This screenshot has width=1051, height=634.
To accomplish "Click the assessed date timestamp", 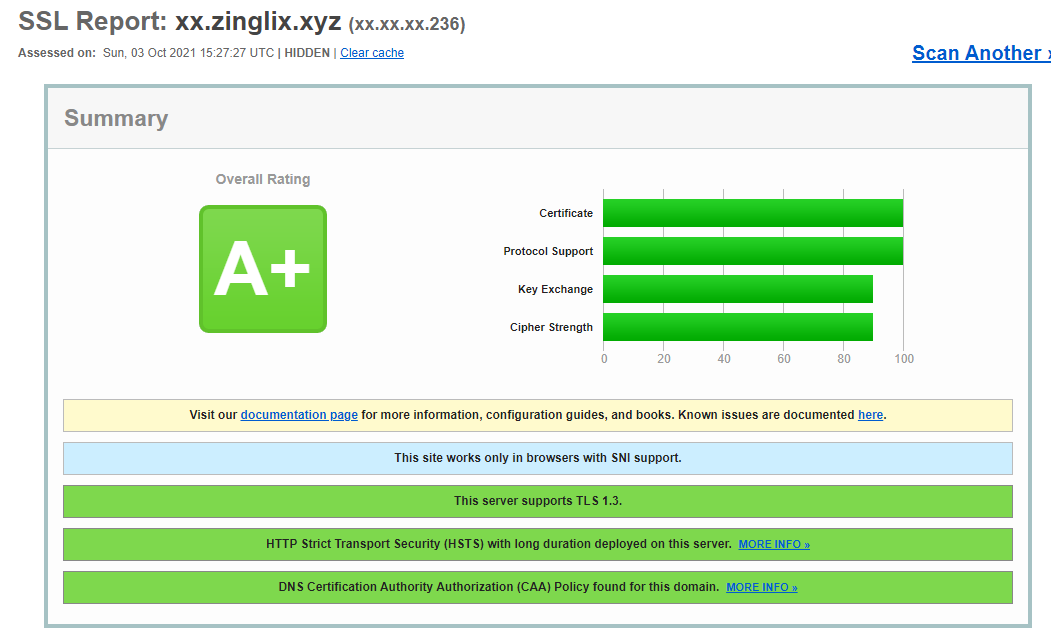I will pos(188,53).
